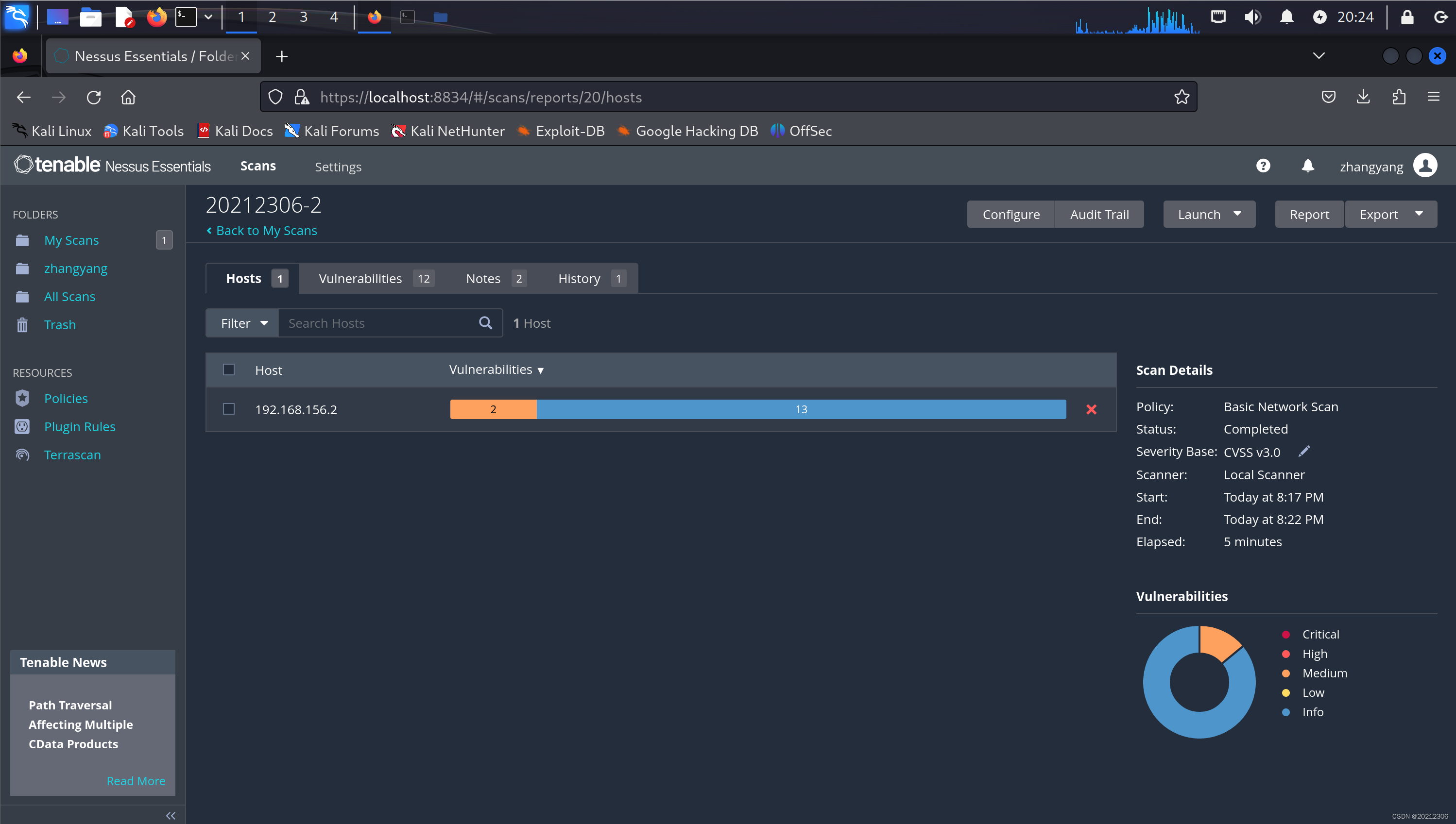Click the notification bell icon
The width and height of the screenshot is (1456, 824).
[1308, 166]
